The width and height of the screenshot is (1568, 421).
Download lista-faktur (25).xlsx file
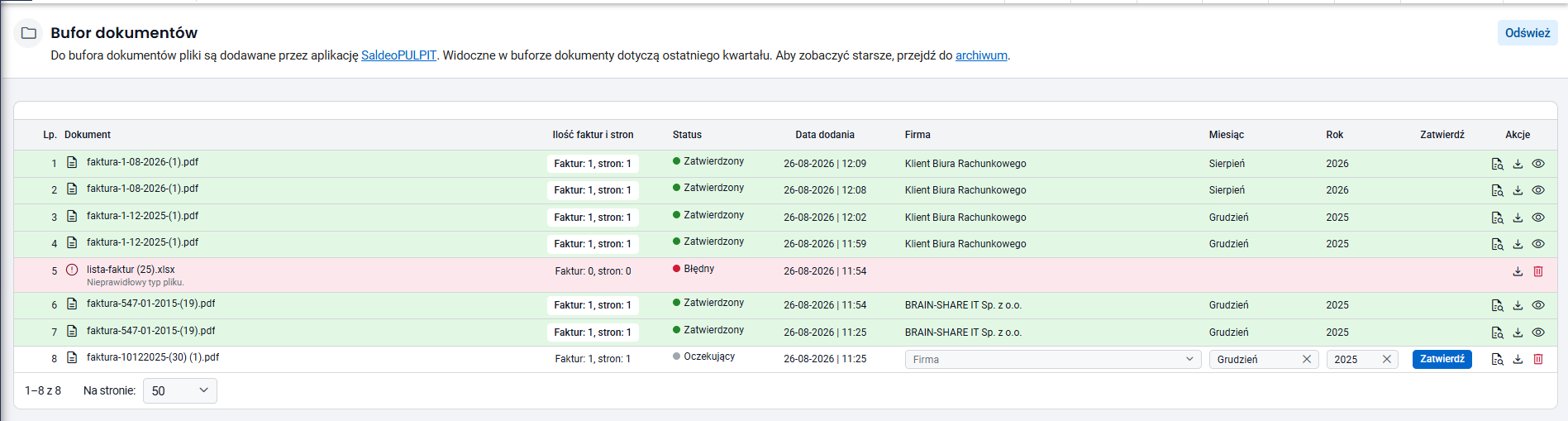tap(1518, 271)
